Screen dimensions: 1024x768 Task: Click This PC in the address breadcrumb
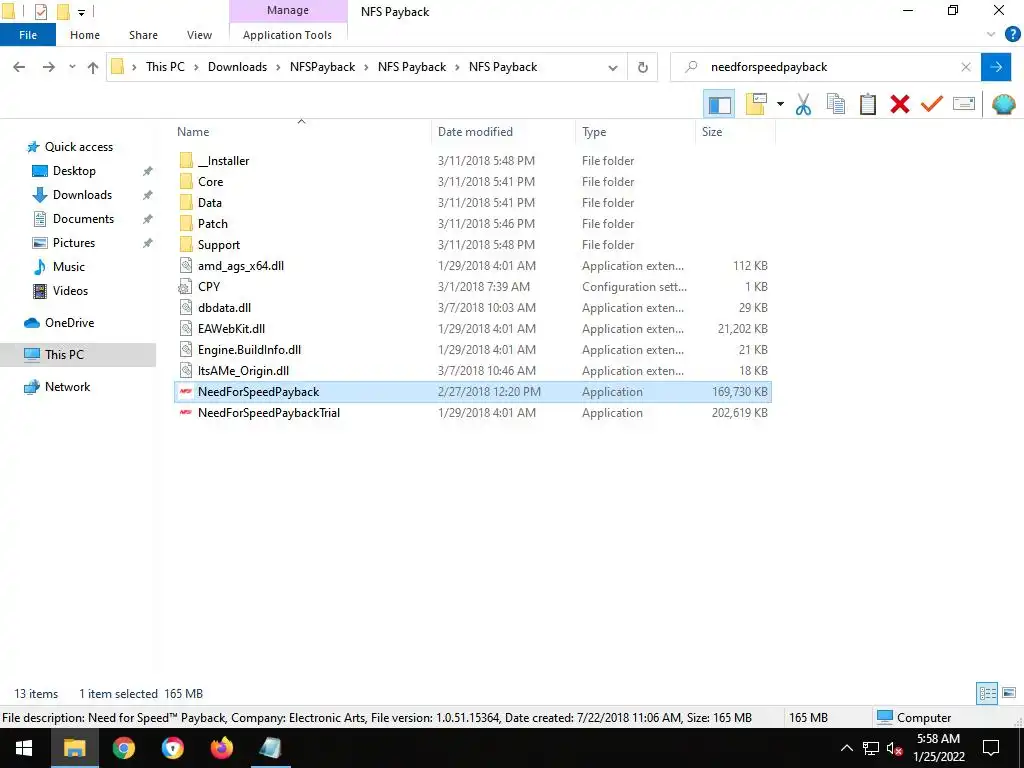(165, 67)
